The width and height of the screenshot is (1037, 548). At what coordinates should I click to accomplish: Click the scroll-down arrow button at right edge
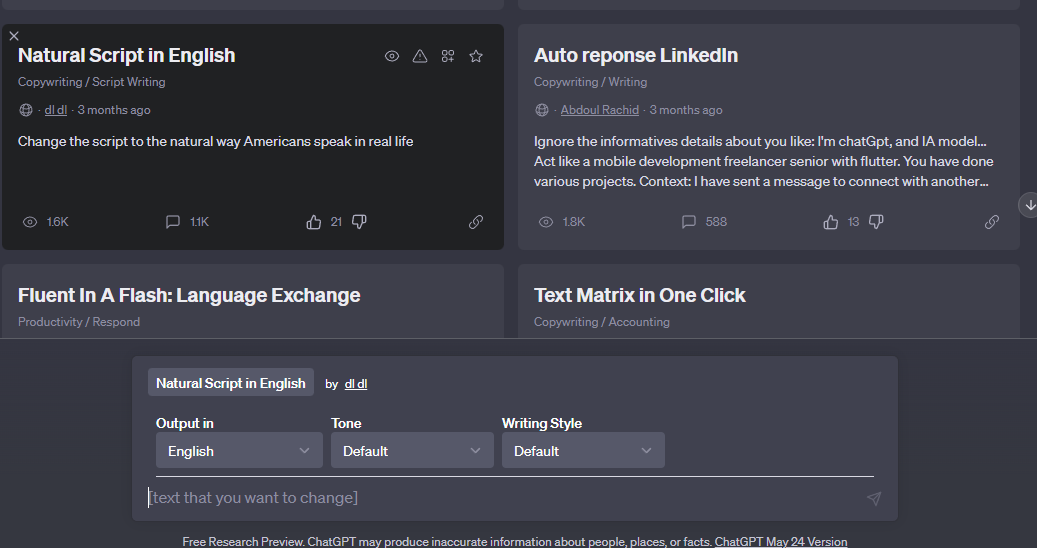(x=1029, y=205)
